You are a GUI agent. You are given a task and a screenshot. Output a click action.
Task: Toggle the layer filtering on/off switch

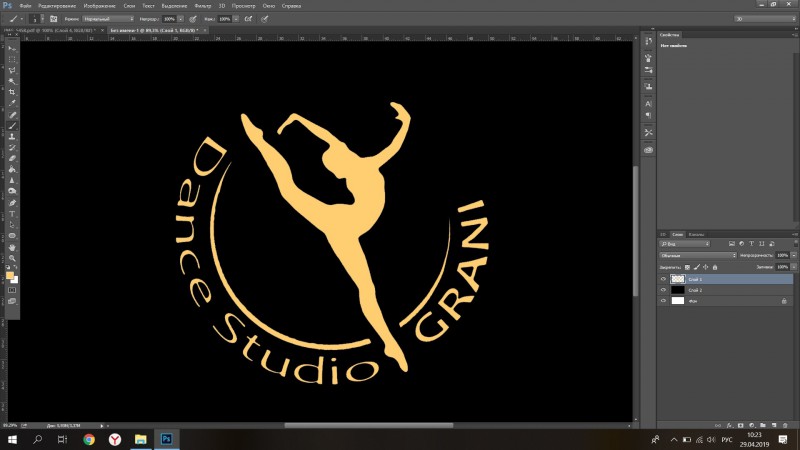(x=794, y=244)
